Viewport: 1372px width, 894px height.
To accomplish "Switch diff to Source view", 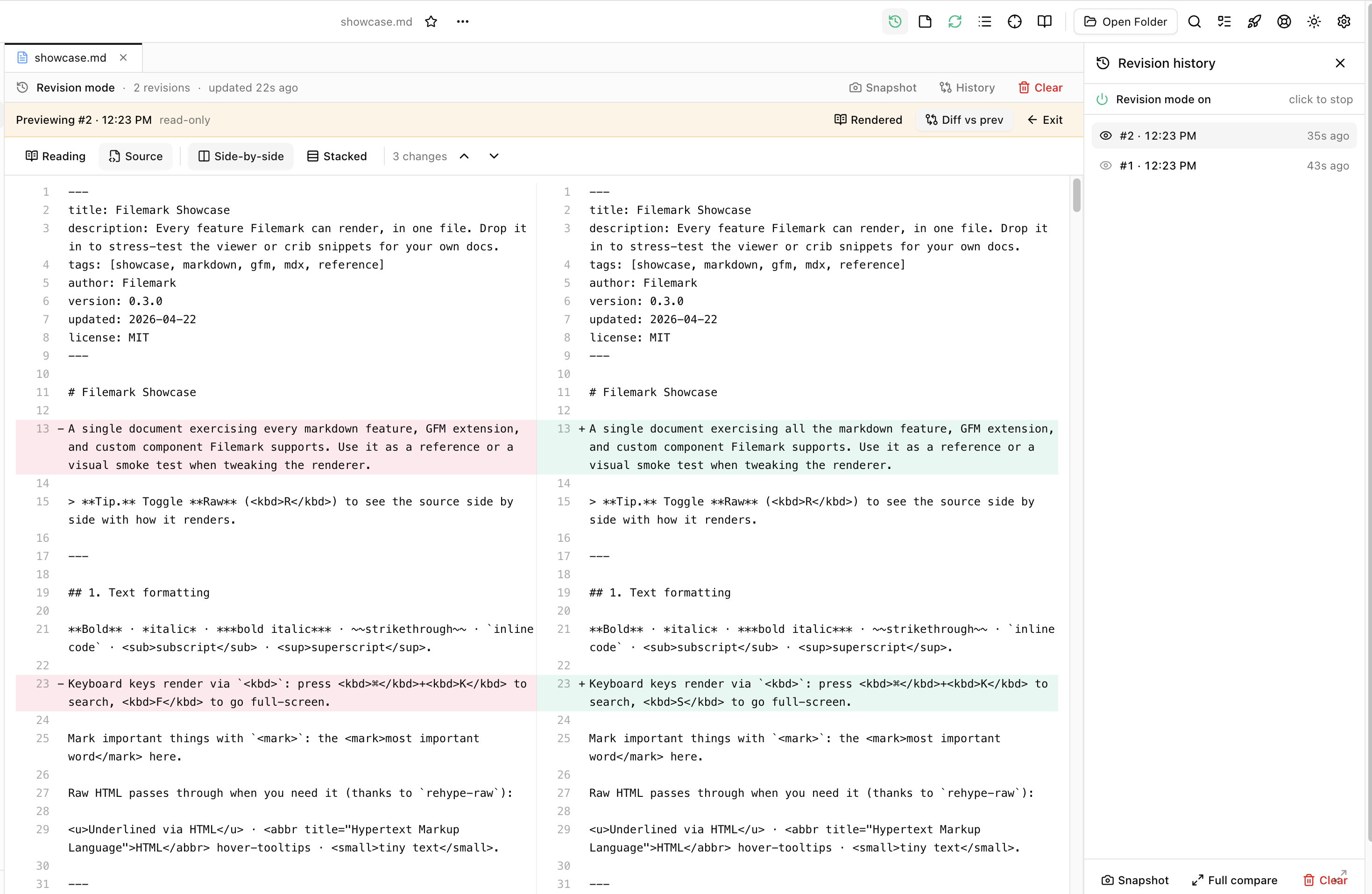I will [x=136, y=156].
